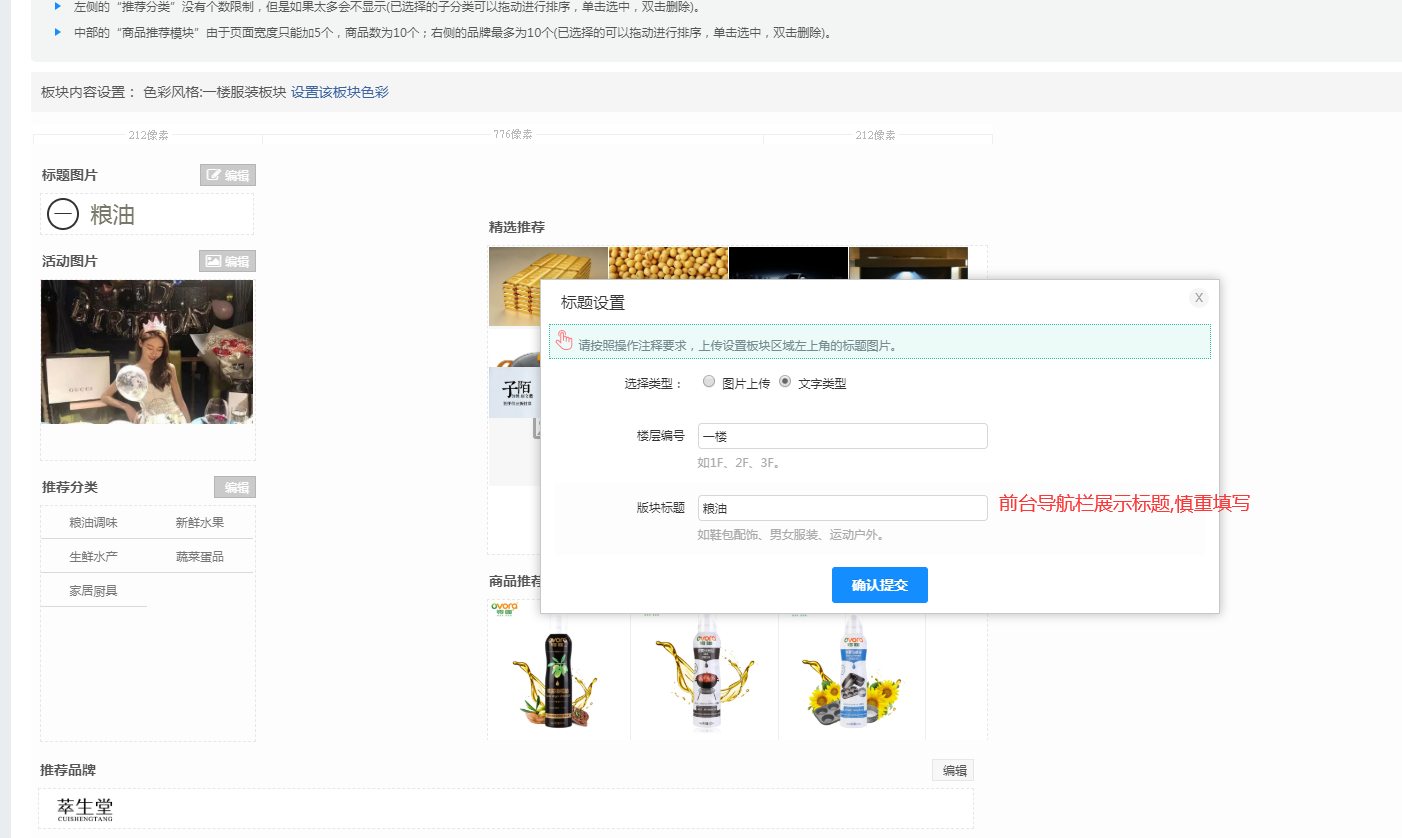Screen dimensions: 1402x838
Task: Click the 标题图片 edit button
Action: (x=227, y=175)
